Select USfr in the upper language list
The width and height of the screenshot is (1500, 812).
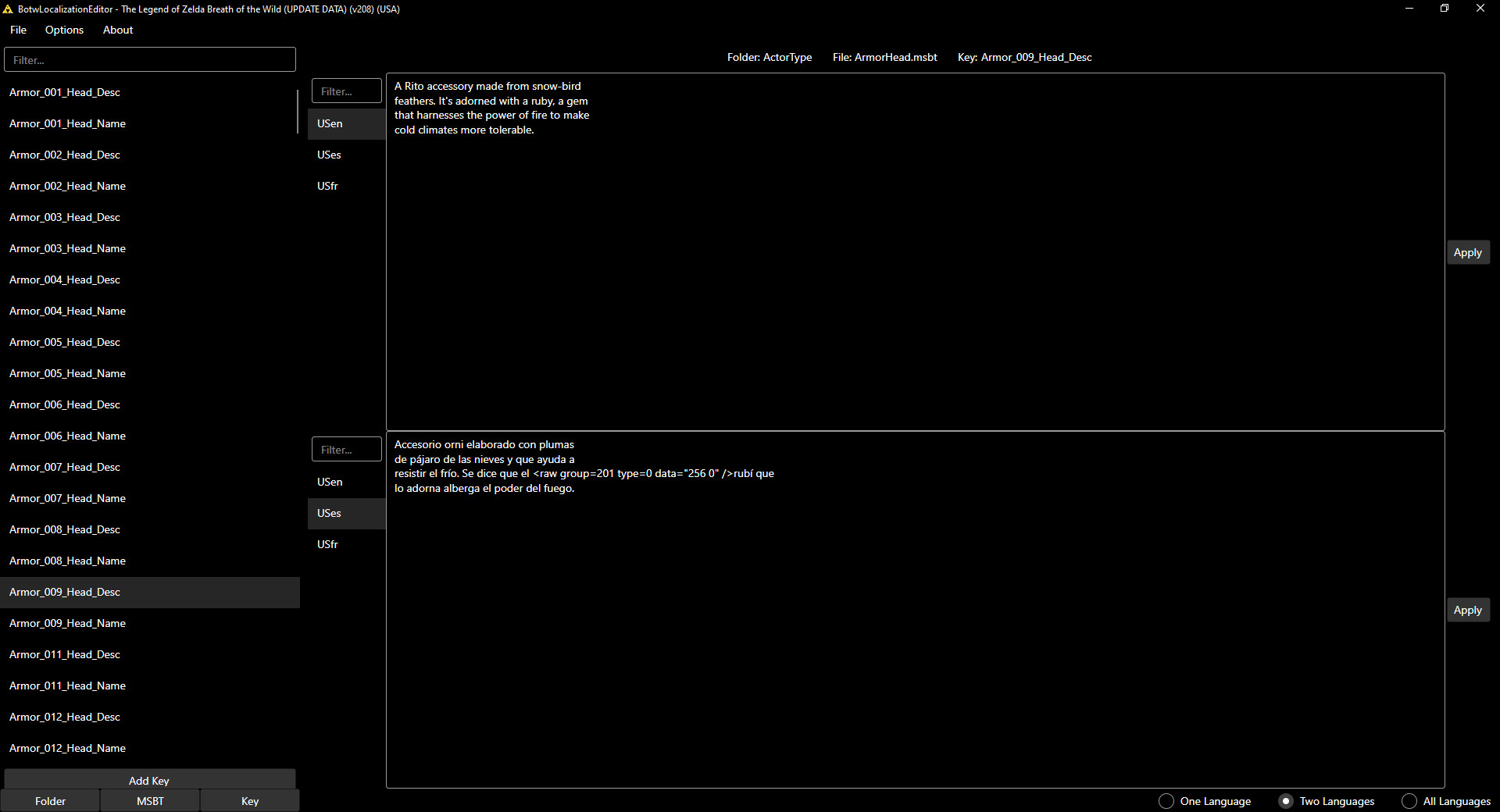(x=347, y=186)
